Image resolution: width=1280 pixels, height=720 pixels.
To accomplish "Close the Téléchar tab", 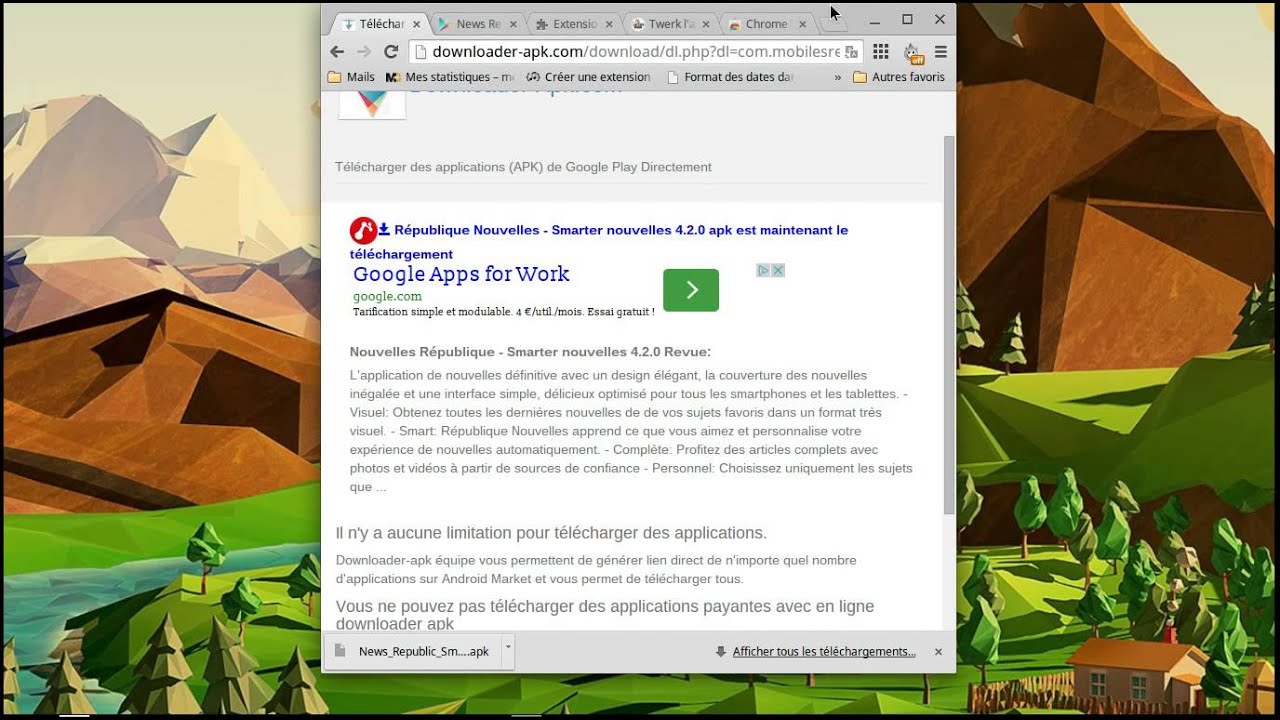I will point(417,24).
